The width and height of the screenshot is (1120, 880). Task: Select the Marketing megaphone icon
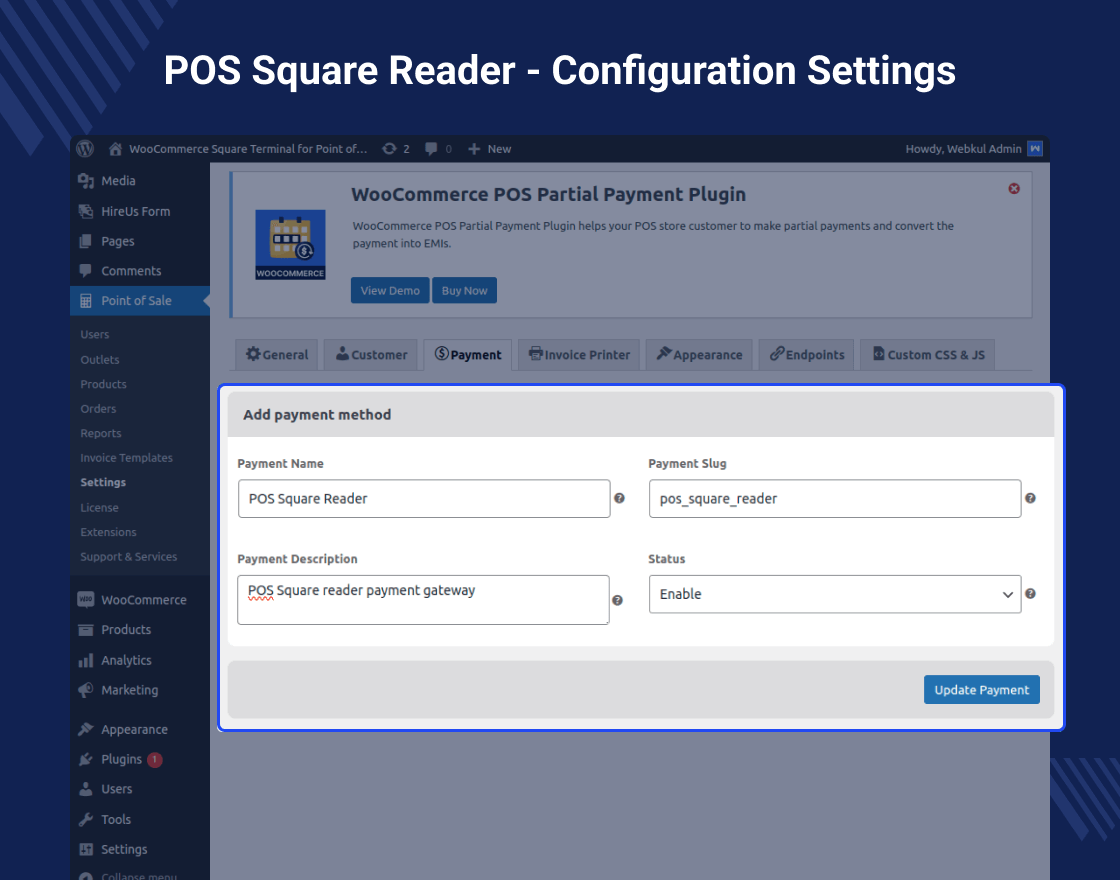click(88, 690)
